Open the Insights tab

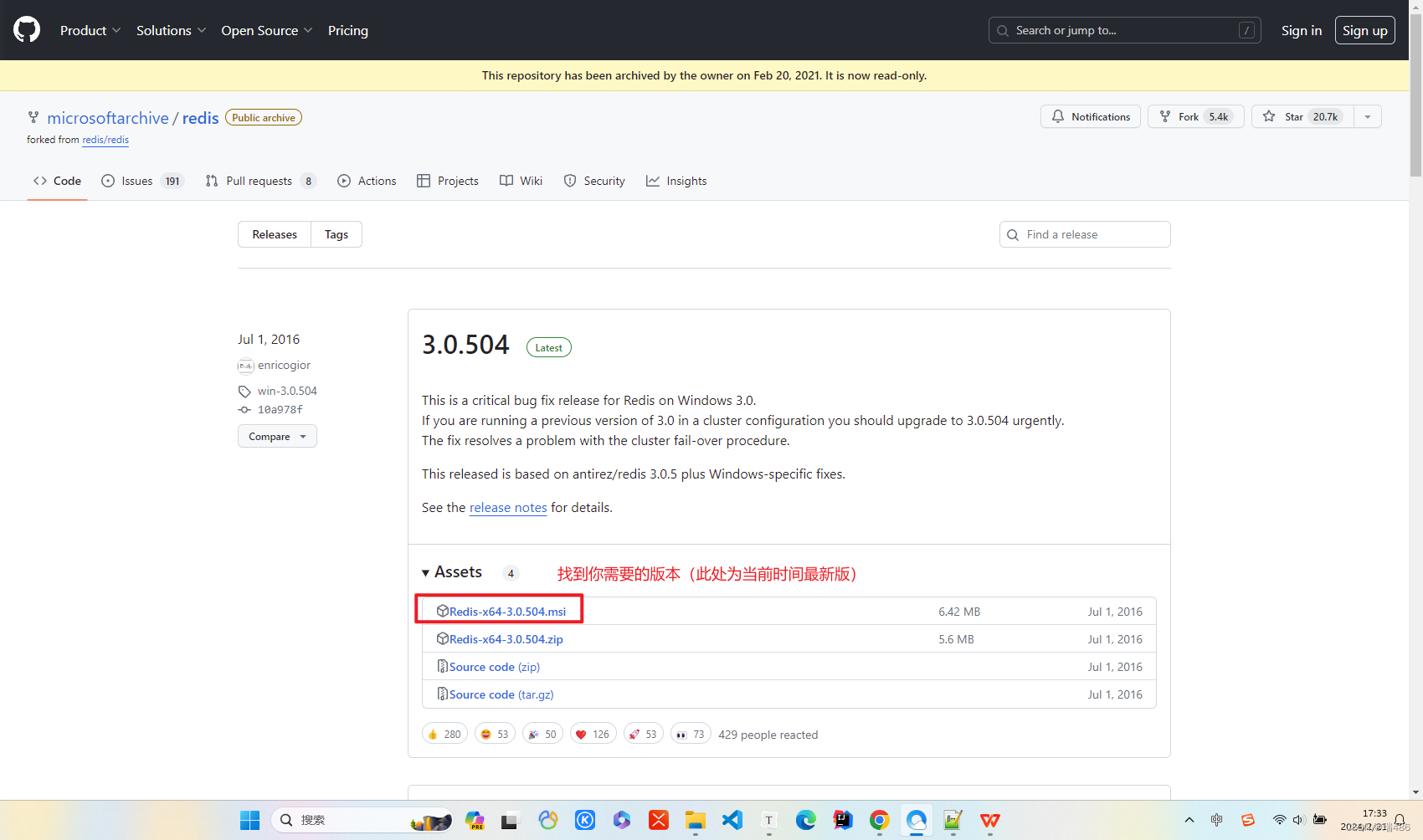(676, 181)
